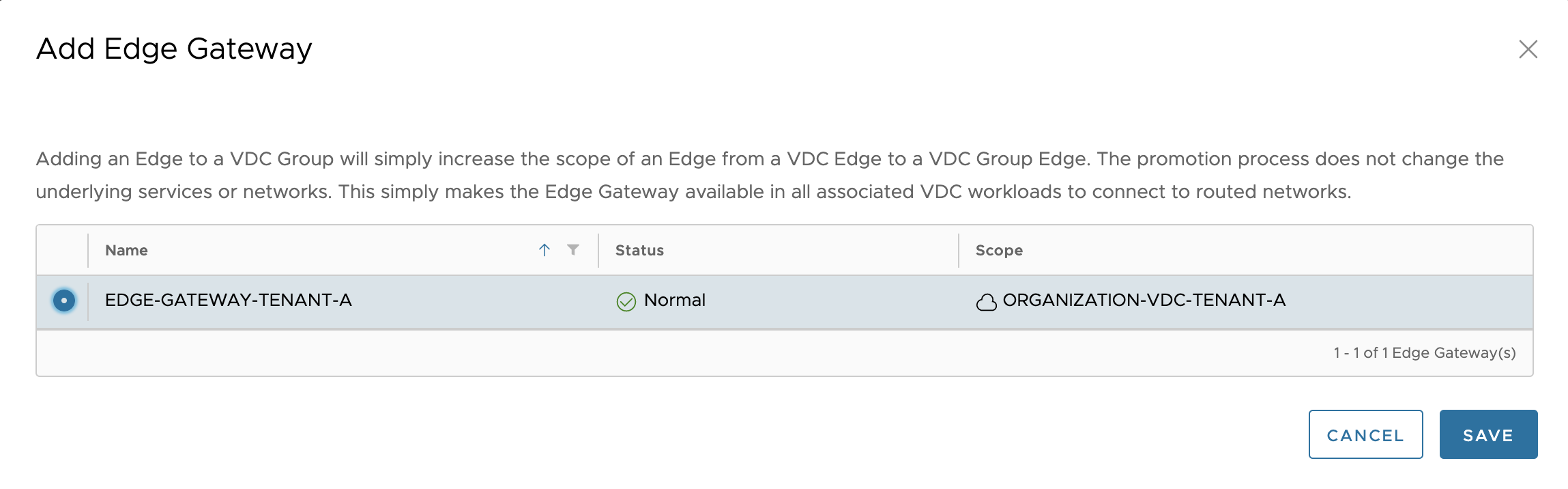Click the Name column sort arrow
This screenshot has height=489, width=1568.
[x=545, y=250]
